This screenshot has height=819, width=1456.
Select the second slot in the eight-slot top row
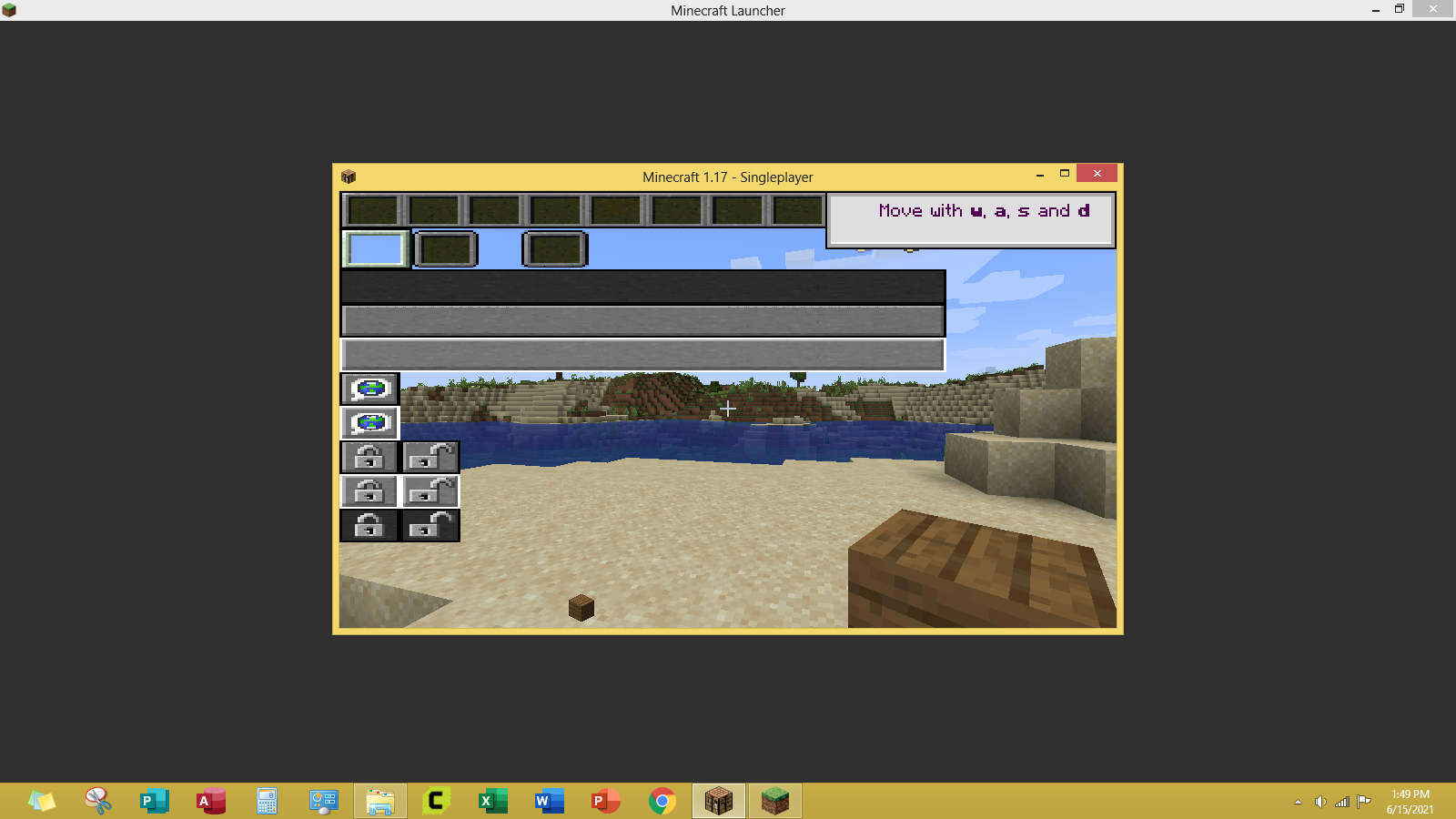point(434,210)
